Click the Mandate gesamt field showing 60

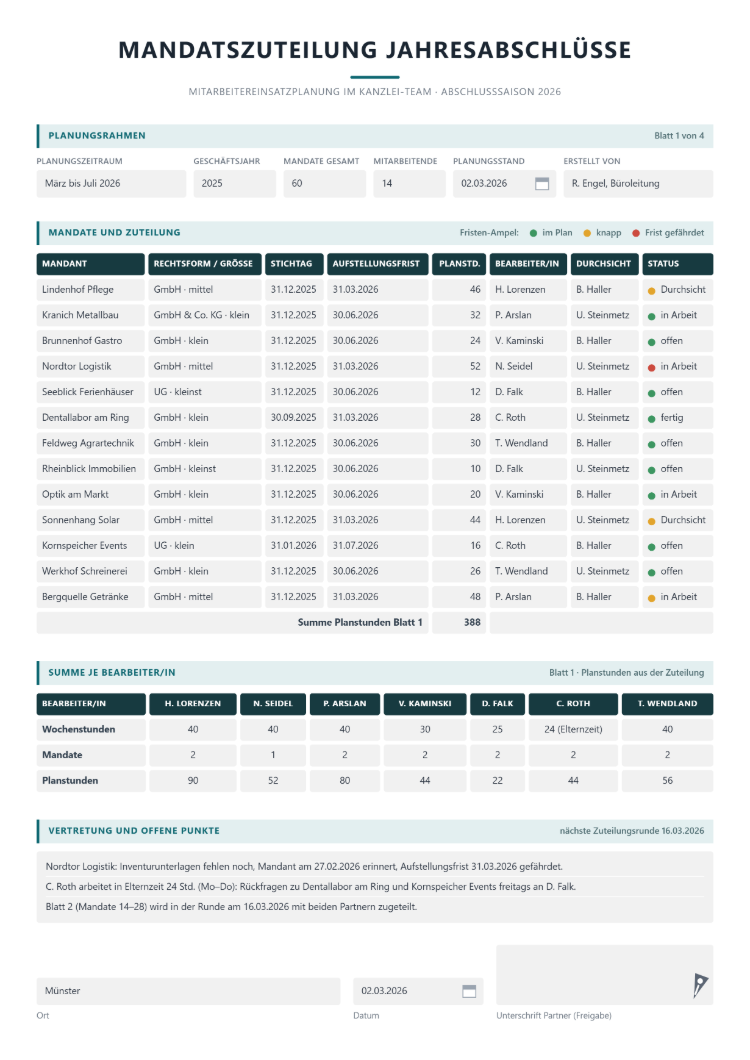pyautogui.click(x=324, y=184)
